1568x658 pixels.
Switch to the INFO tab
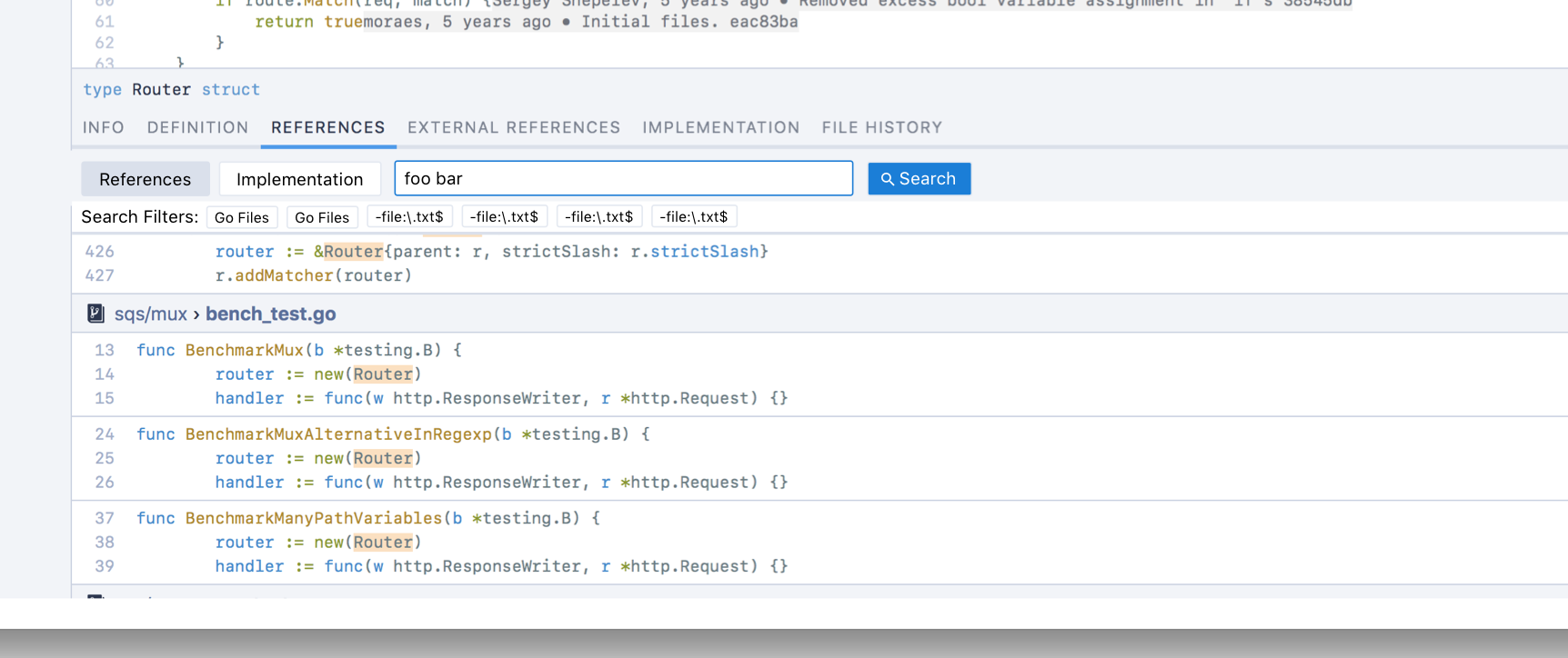(x=104, y=127)
